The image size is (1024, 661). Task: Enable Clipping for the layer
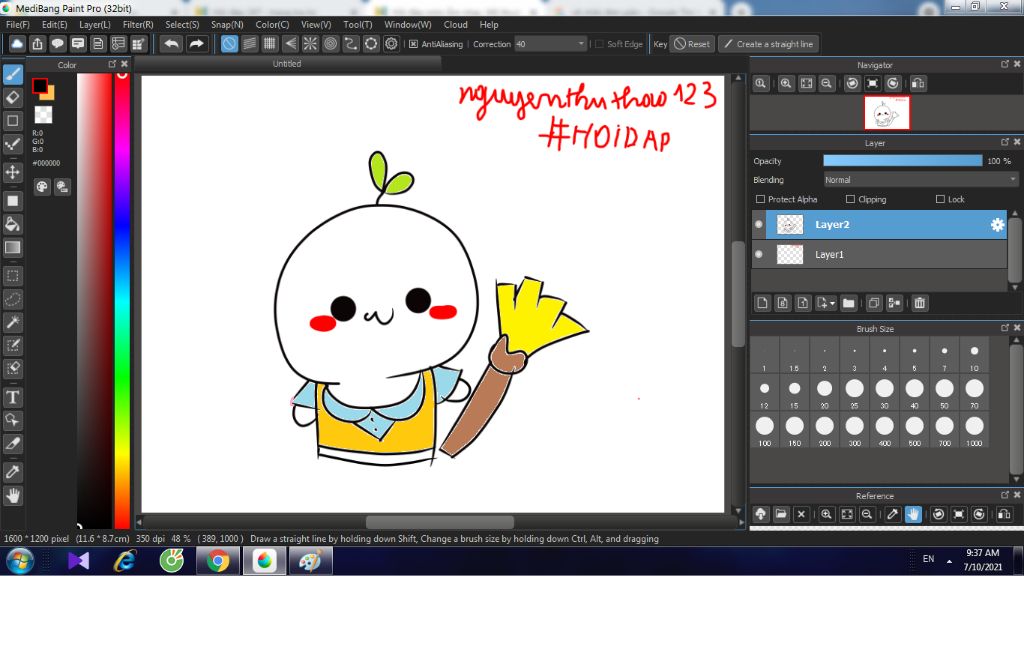pyautogui.click(x=850, y=199)
